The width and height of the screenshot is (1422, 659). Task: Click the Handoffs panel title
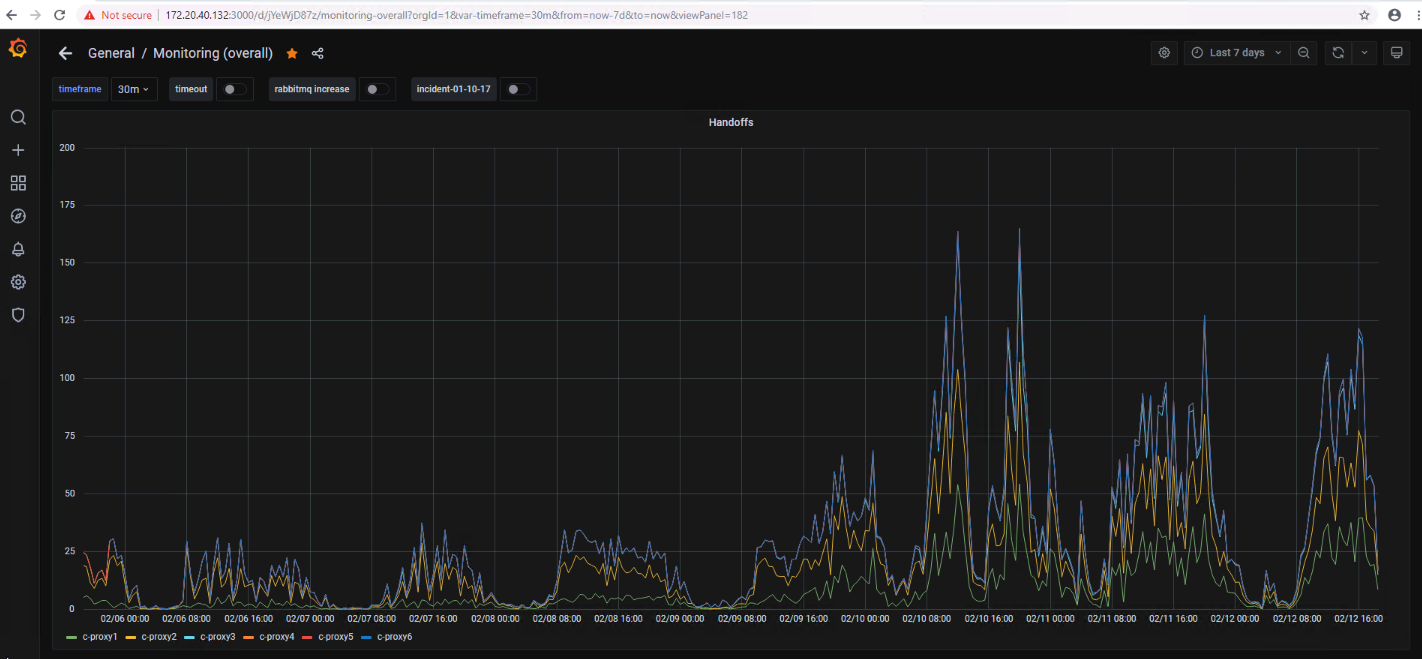click(730, 122)
